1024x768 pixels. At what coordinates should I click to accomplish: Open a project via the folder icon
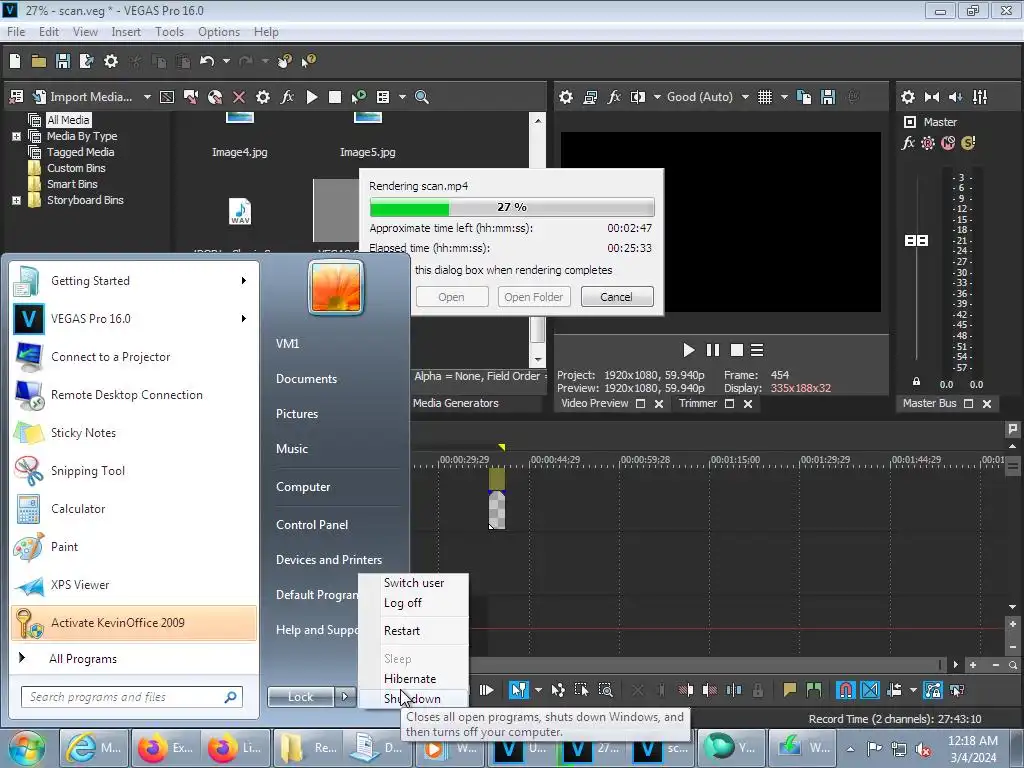pyautogui.click(x=39, y=61)
